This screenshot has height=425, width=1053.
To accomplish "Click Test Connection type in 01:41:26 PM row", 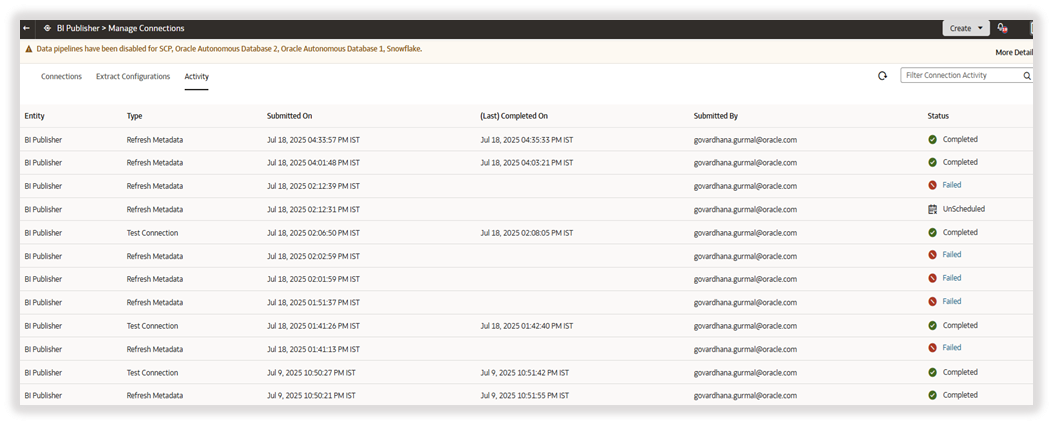I will click(x=152, y=326).
